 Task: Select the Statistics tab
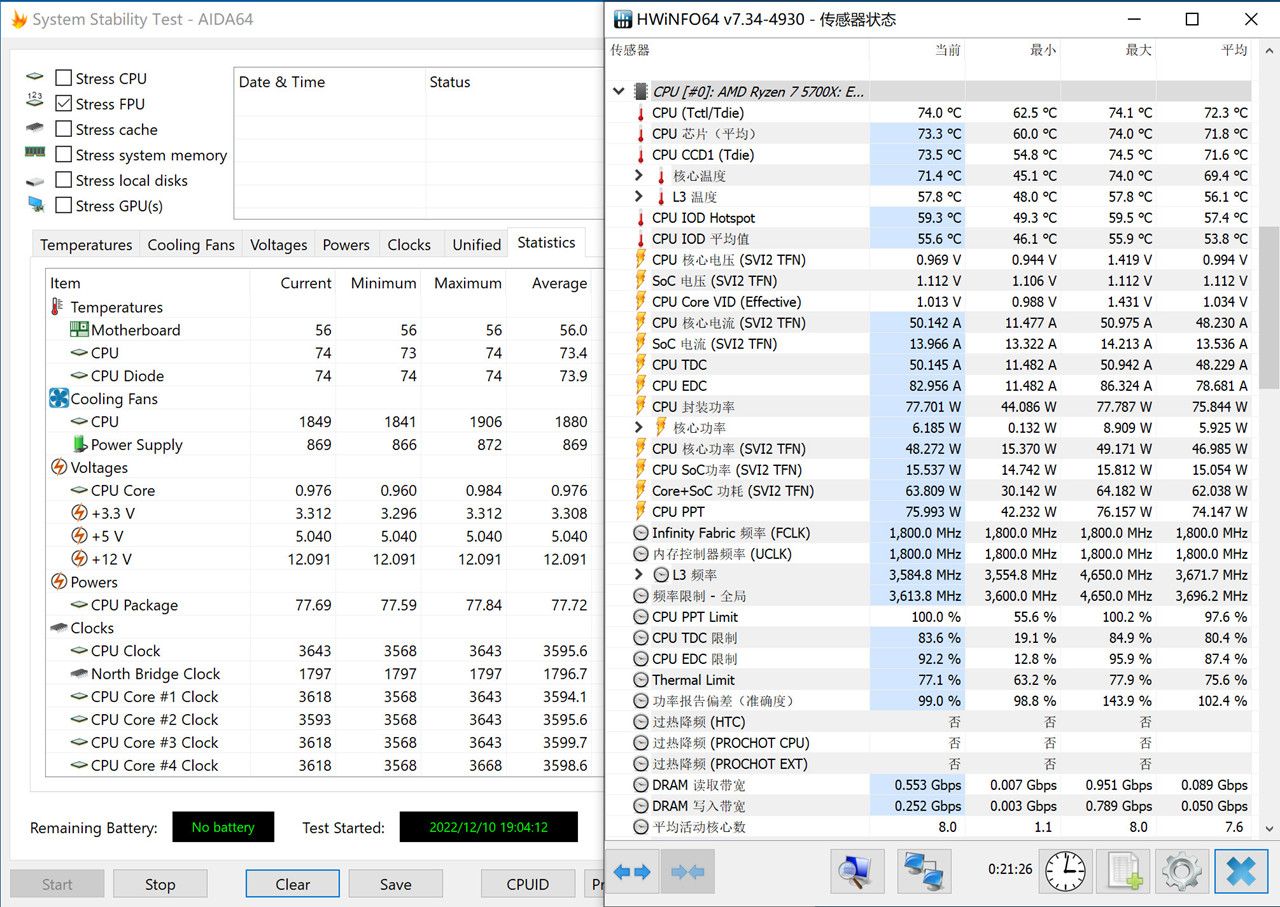546,242
